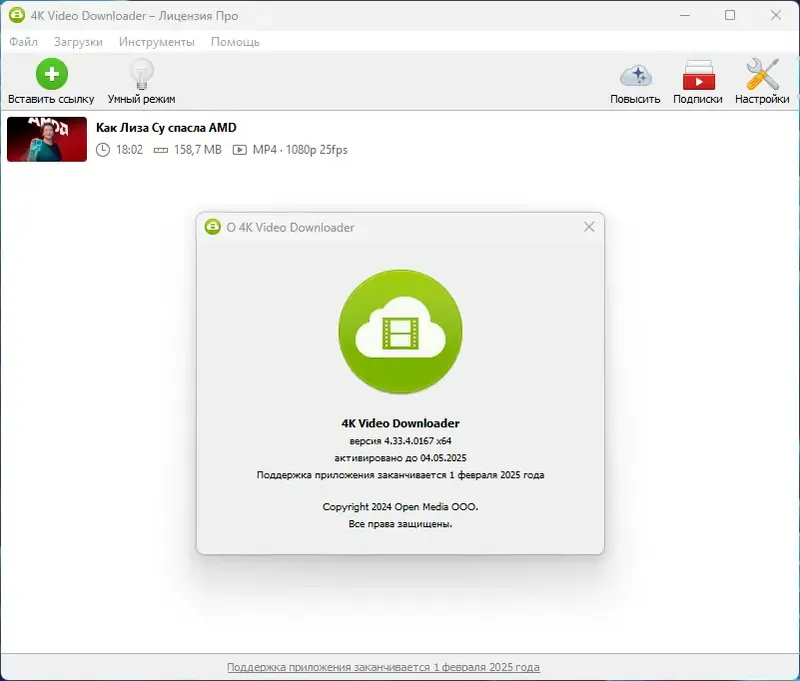Viewport: 800px width, 681px height.
Task: Open Настройки with the wrench icon
Action: pos(761,74)
